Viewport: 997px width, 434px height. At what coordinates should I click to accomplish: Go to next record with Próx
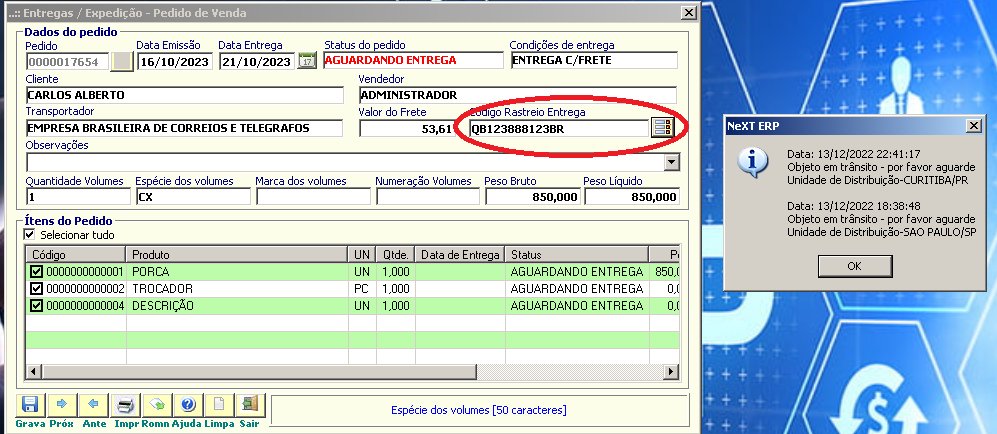pos(62,405)
